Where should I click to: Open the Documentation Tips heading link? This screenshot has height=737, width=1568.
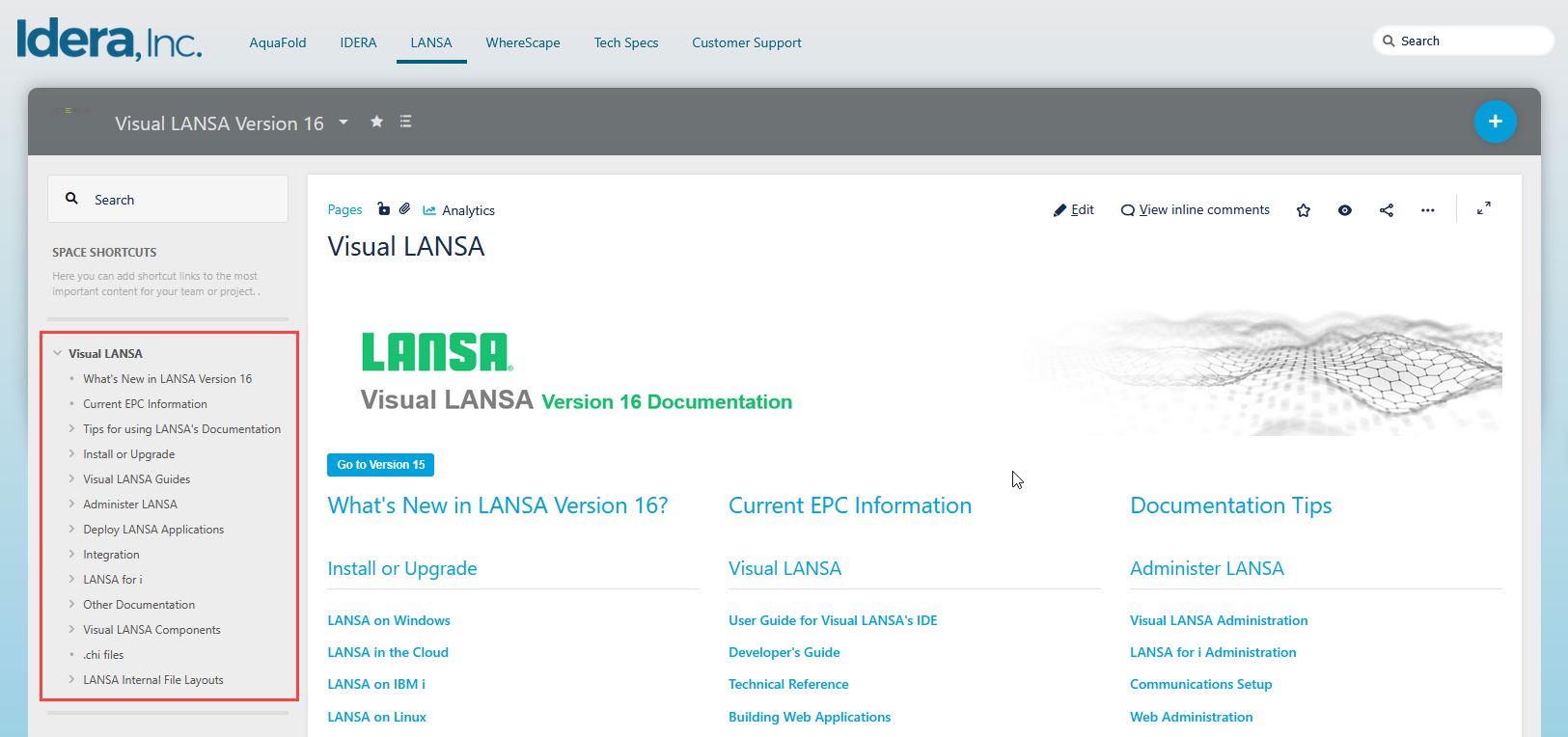click(x=1231, y=505)
